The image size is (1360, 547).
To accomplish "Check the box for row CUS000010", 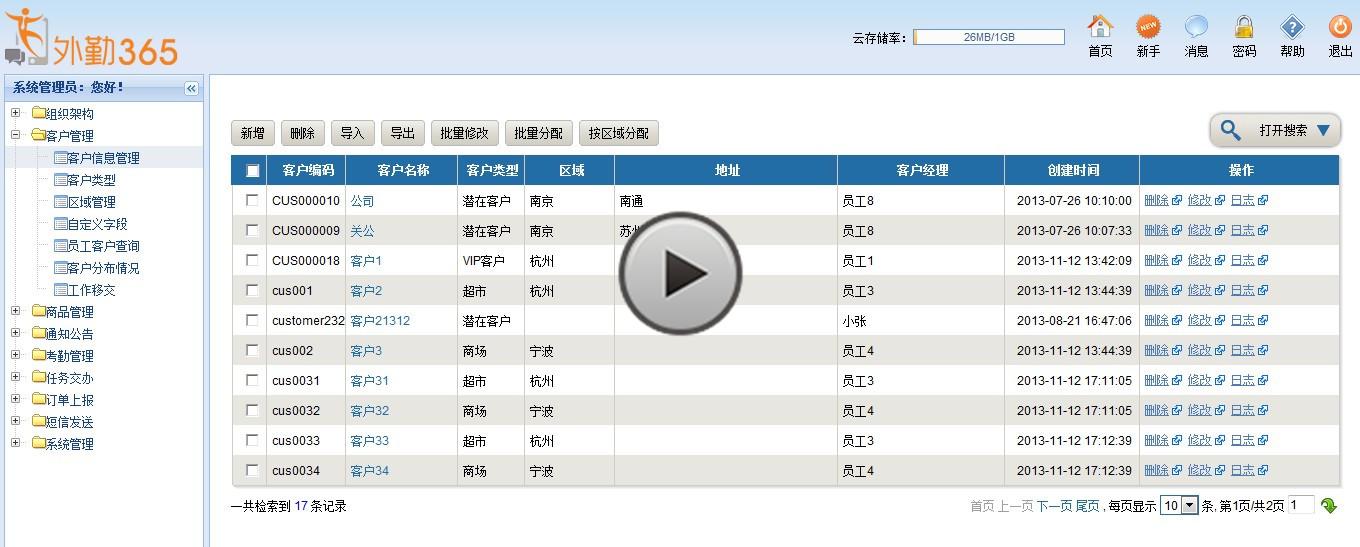I will pyautogui.click(x=252, y=200).
